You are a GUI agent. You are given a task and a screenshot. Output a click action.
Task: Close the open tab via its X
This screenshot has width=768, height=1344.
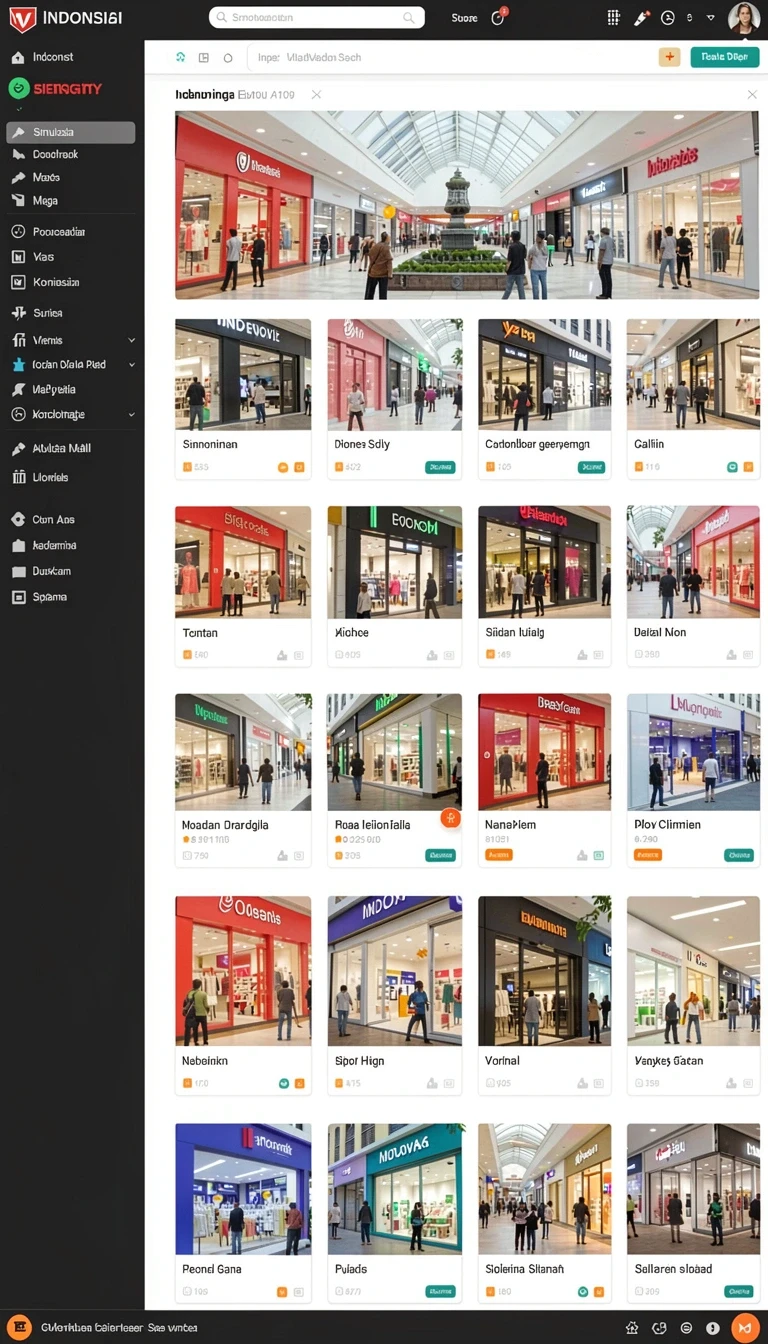(x=316, y=94)
